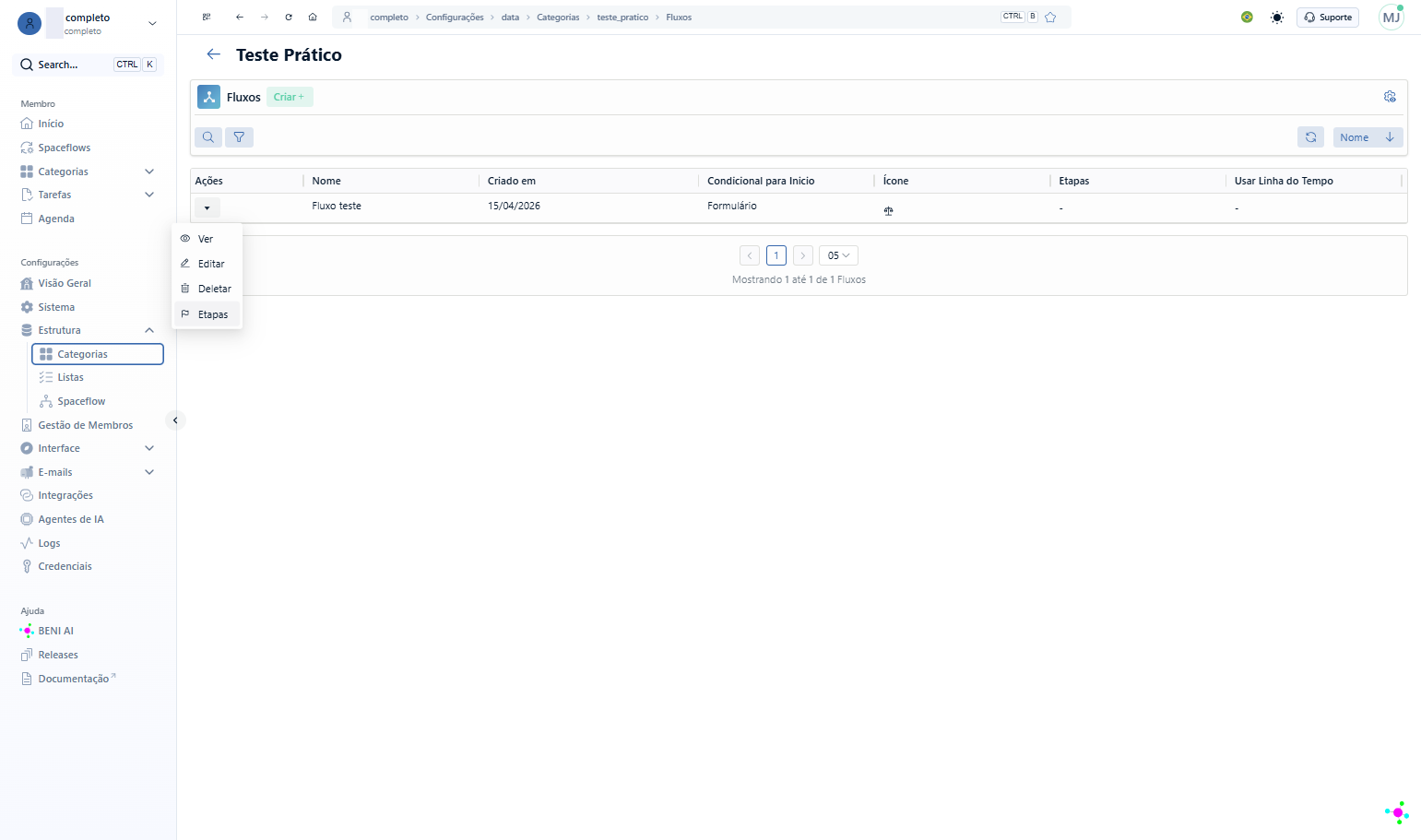The width and height of the screenshot is (1421, 840).
Task: Open the sidebar layout icon in top bar
Action: tap(207, 17)
